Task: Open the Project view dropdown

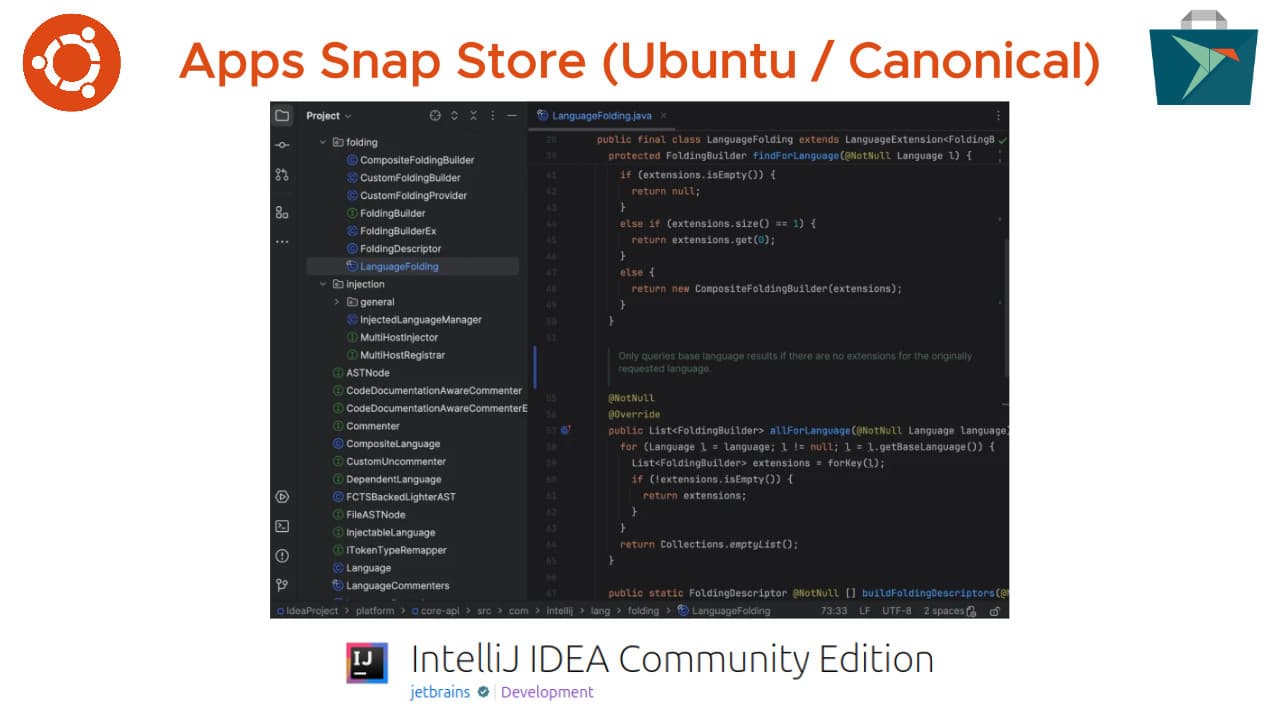Action: [x=329, y=116]
